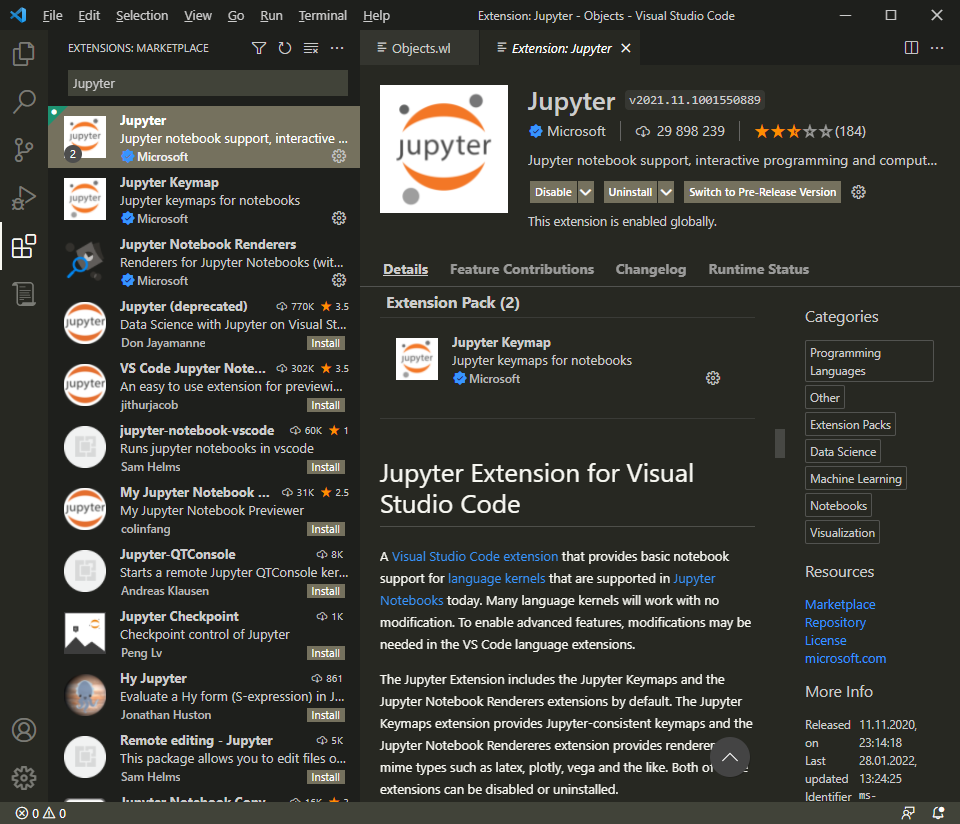960x824 pixels.
Task: Click the star rating (184) in header
Action: tap(810, 131)
